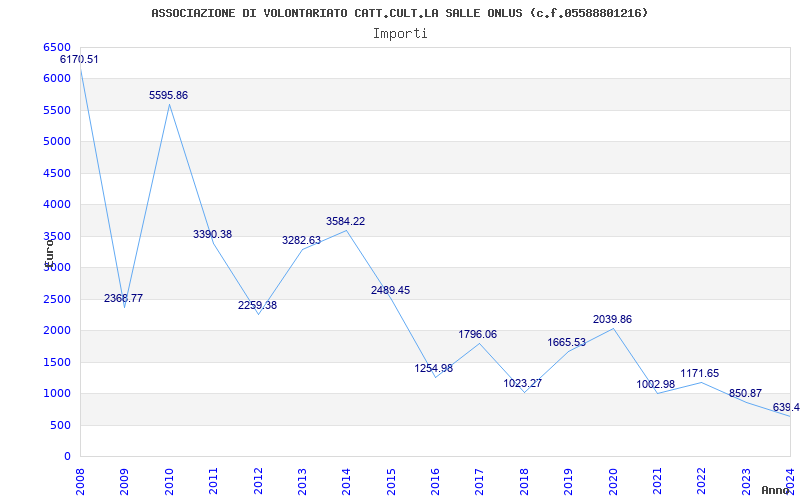
Task: Click data label 5595.86
Action: tap(168, 95)
